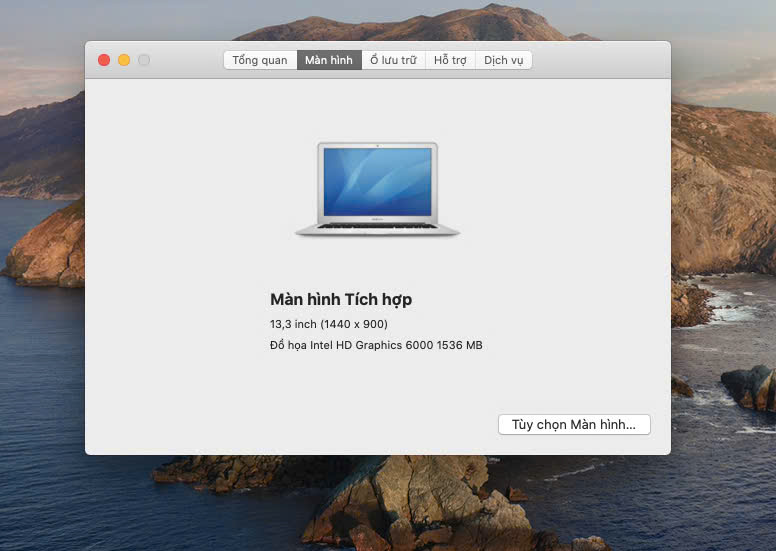Image resolution: width=776 pixels, height=551 pixels.
Task: Go to the Hỗ trợ tab
Action: click(x=450, y=60)
